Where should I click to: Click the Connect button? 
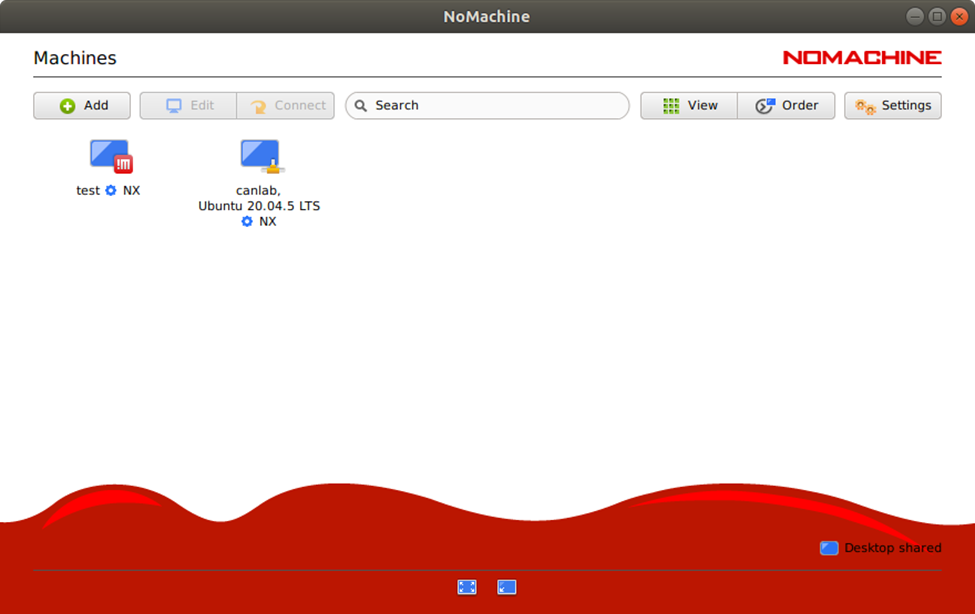pyautogui.click(x=285, y=106)
